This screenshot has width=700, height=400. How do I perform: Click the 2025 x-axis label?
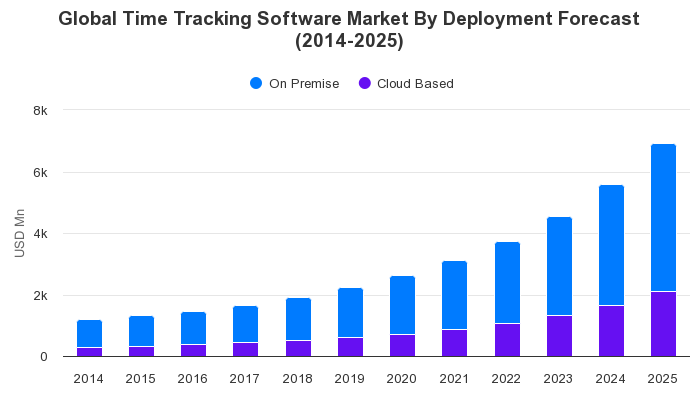pyautogui.click(x=662, y=379)
